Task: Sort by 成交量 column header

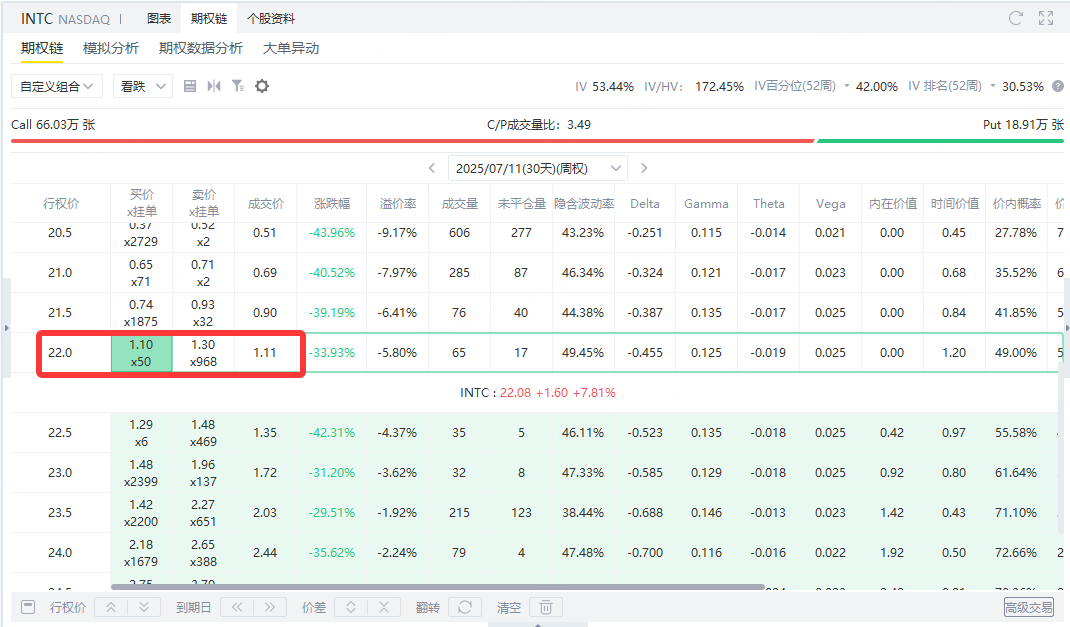Action: (459, 203)
